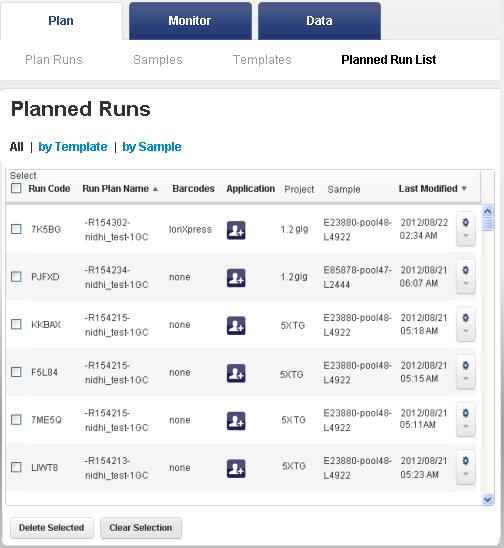Click application icon for run 7K5BG
504x548 pixels.
tap(236, 230)
